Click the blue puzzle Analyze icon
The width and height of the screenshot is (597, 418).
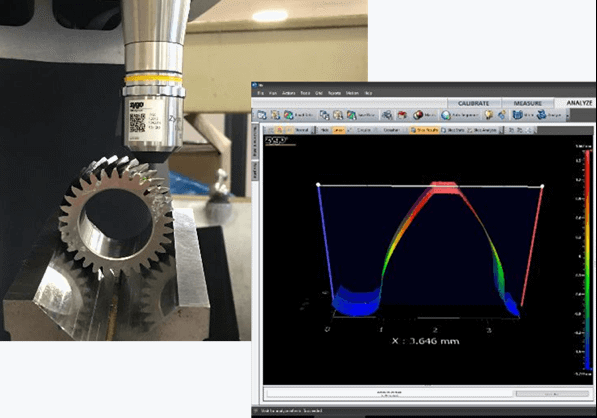pos(542,115)
